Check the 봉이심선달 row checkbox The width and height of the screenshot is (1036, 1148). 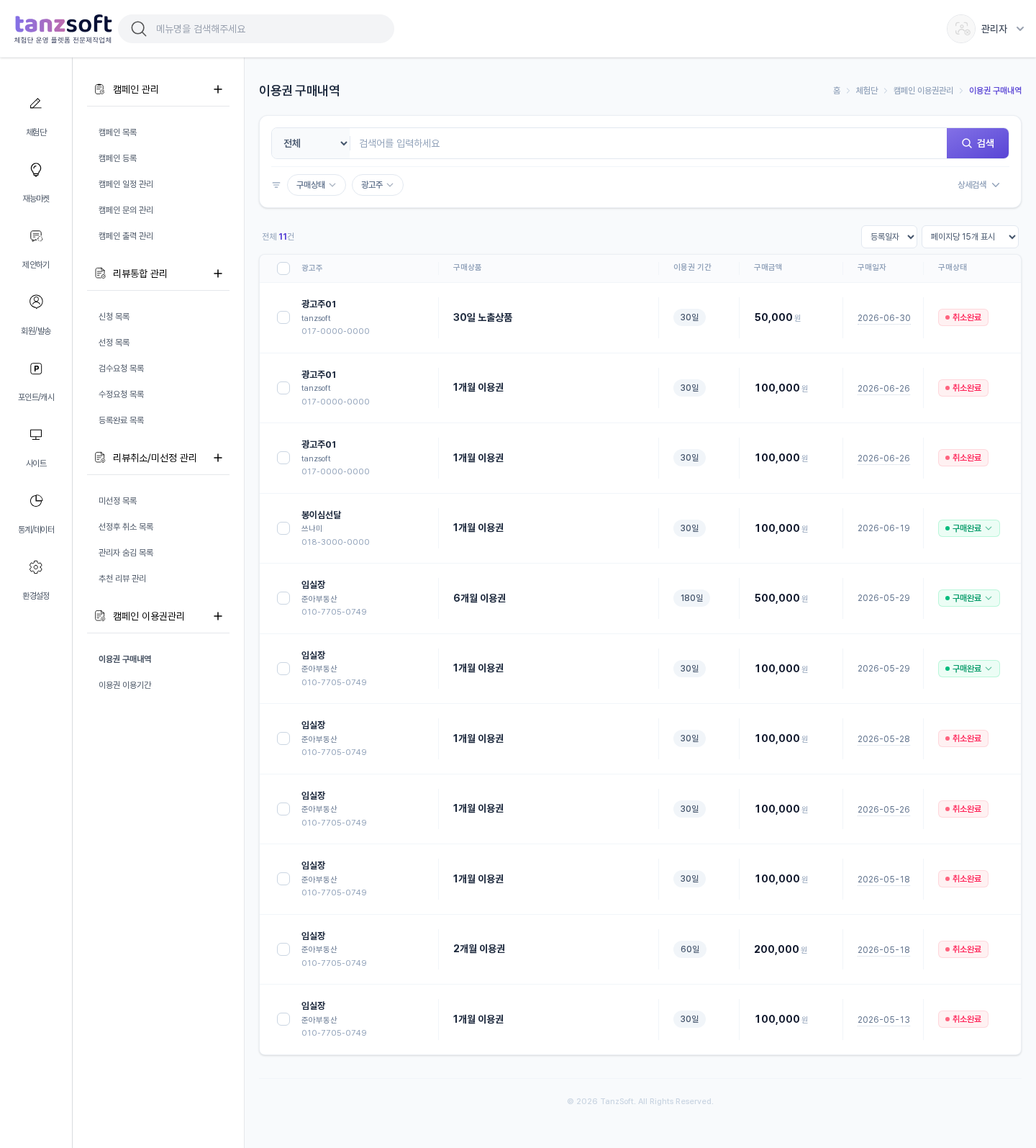click(x=283, y=528)
